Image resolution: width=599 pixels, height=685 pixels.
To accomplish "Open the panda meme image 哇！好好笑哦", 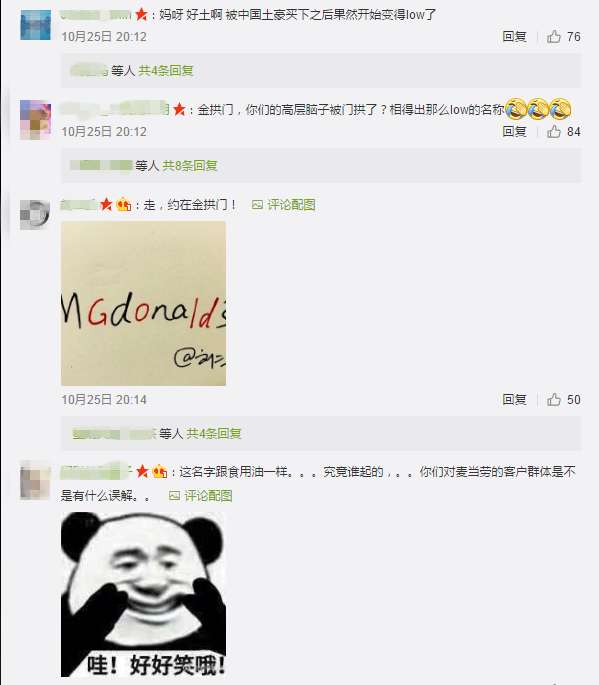I will coord(143,594).
